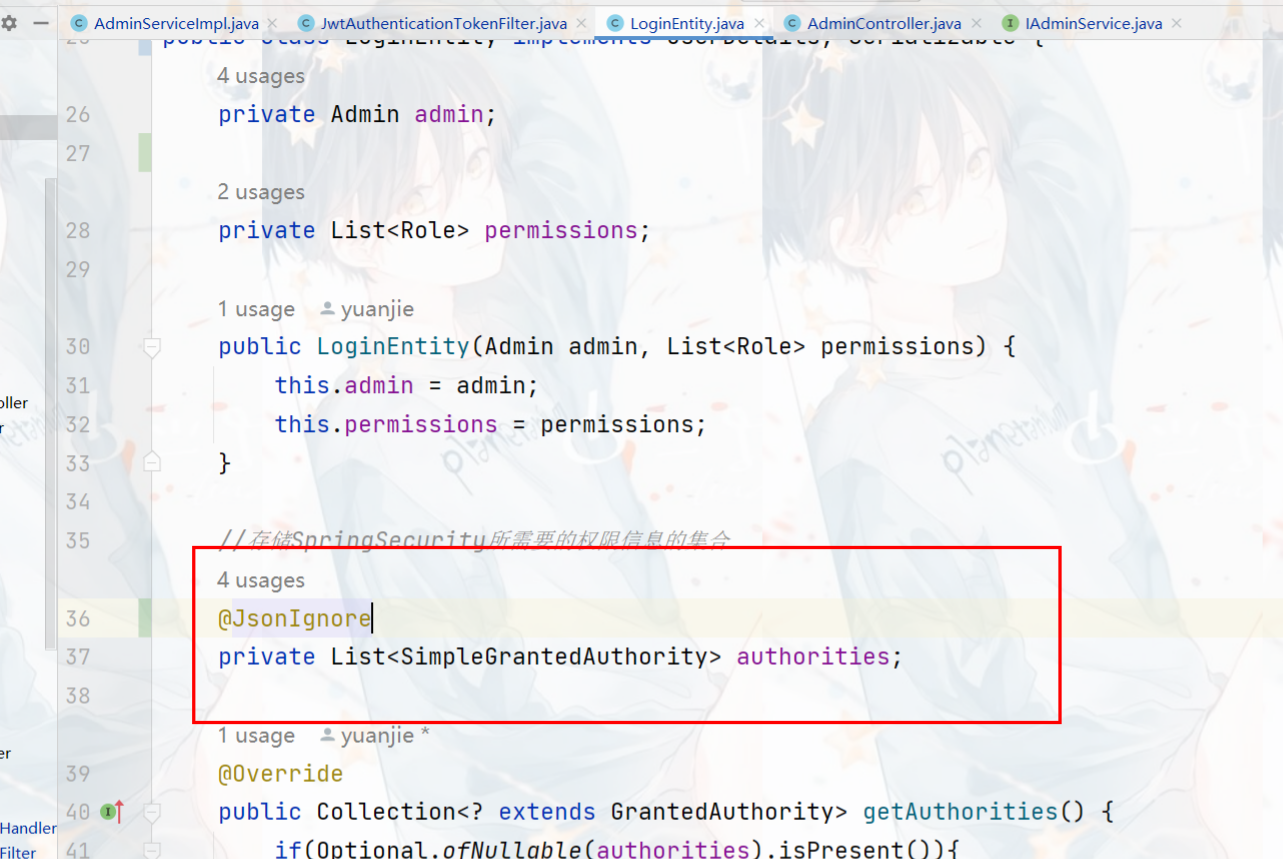The image size is (1283, 859).
Task: Click the GrantedAuthority type on line 40
Action: point(722,812)
